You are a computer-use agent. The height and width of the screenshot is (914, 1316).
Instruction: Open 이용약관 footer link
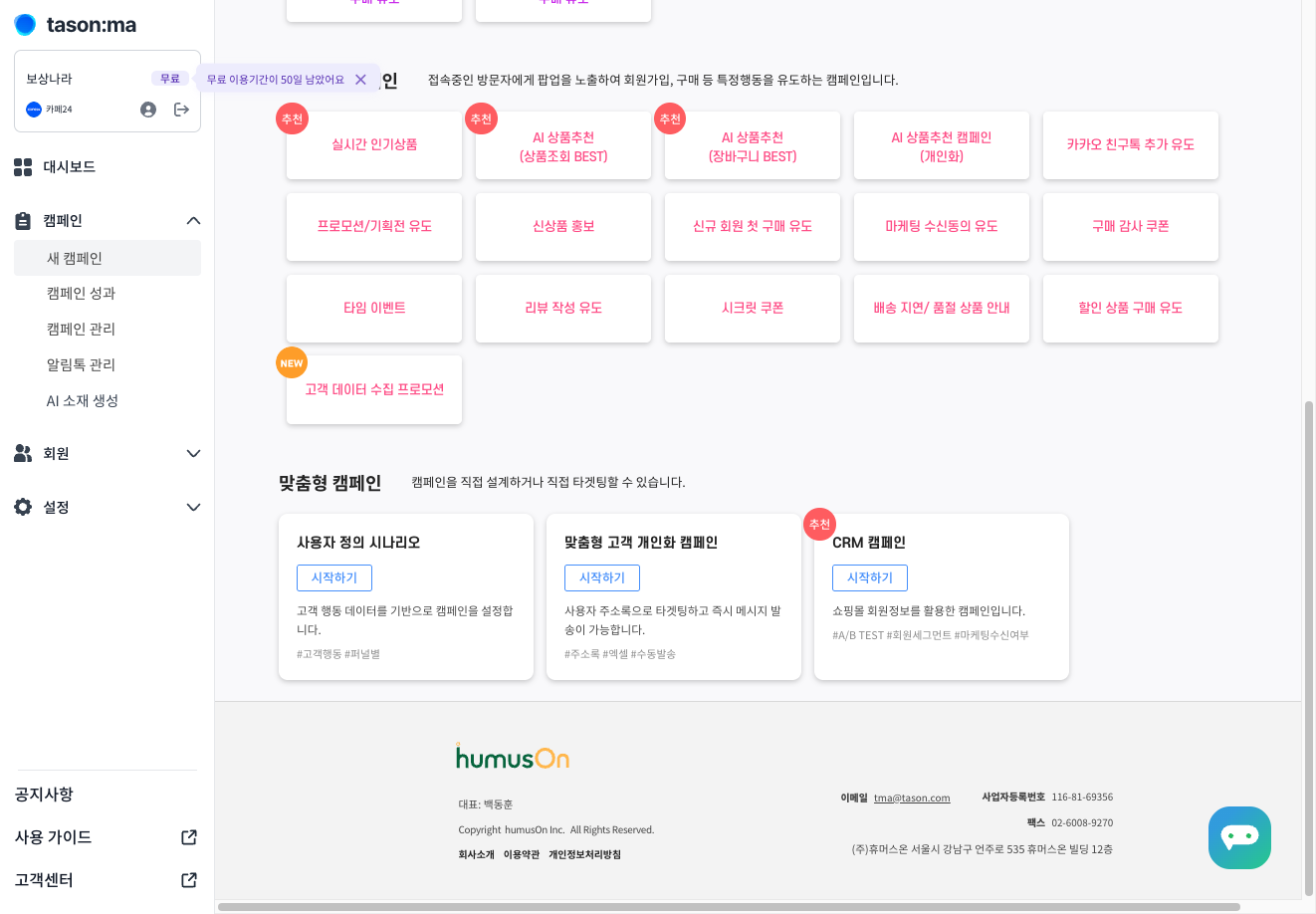click(522, 854)
